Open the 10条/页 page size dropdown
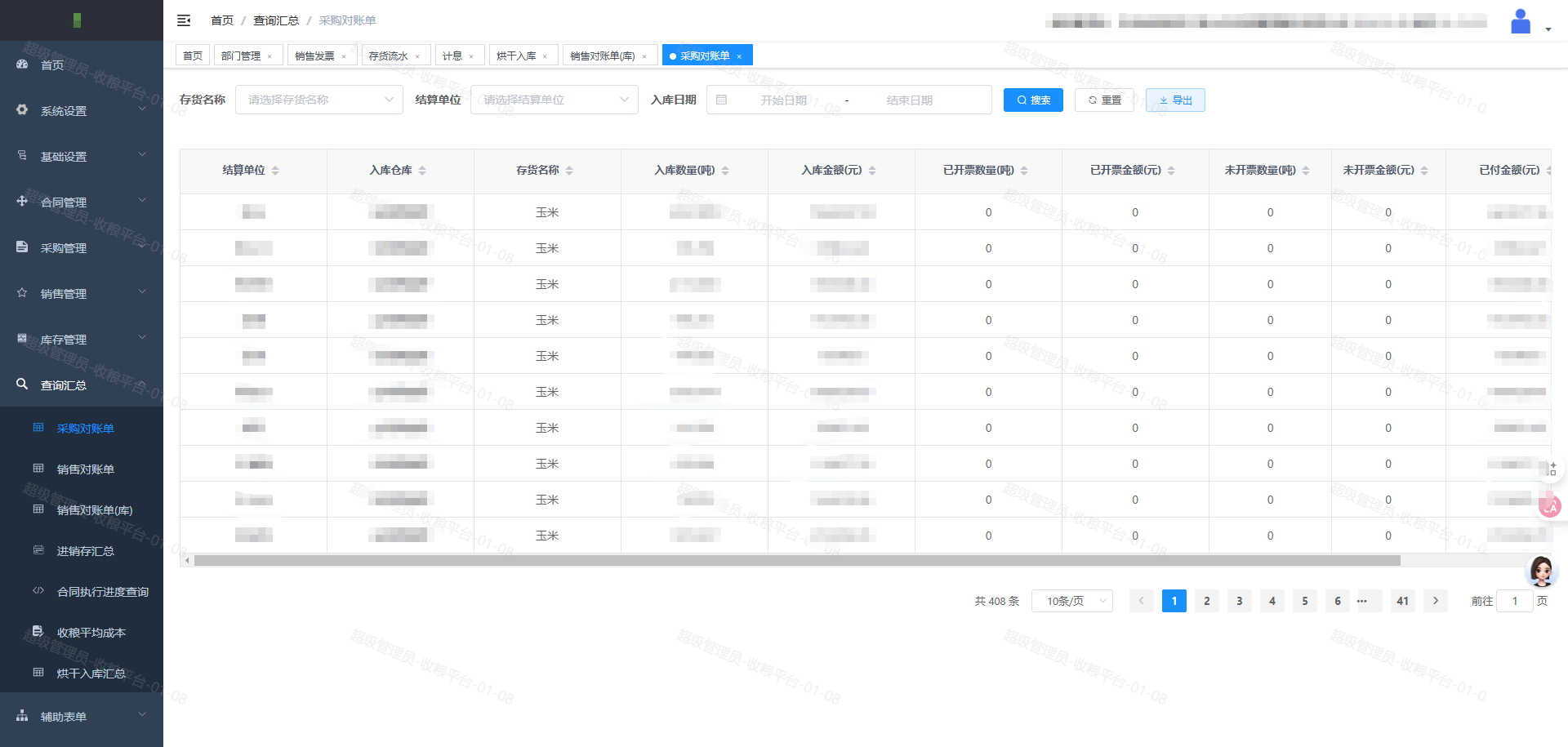Viewport: 1568px width, 747px height. point(1072,601)
